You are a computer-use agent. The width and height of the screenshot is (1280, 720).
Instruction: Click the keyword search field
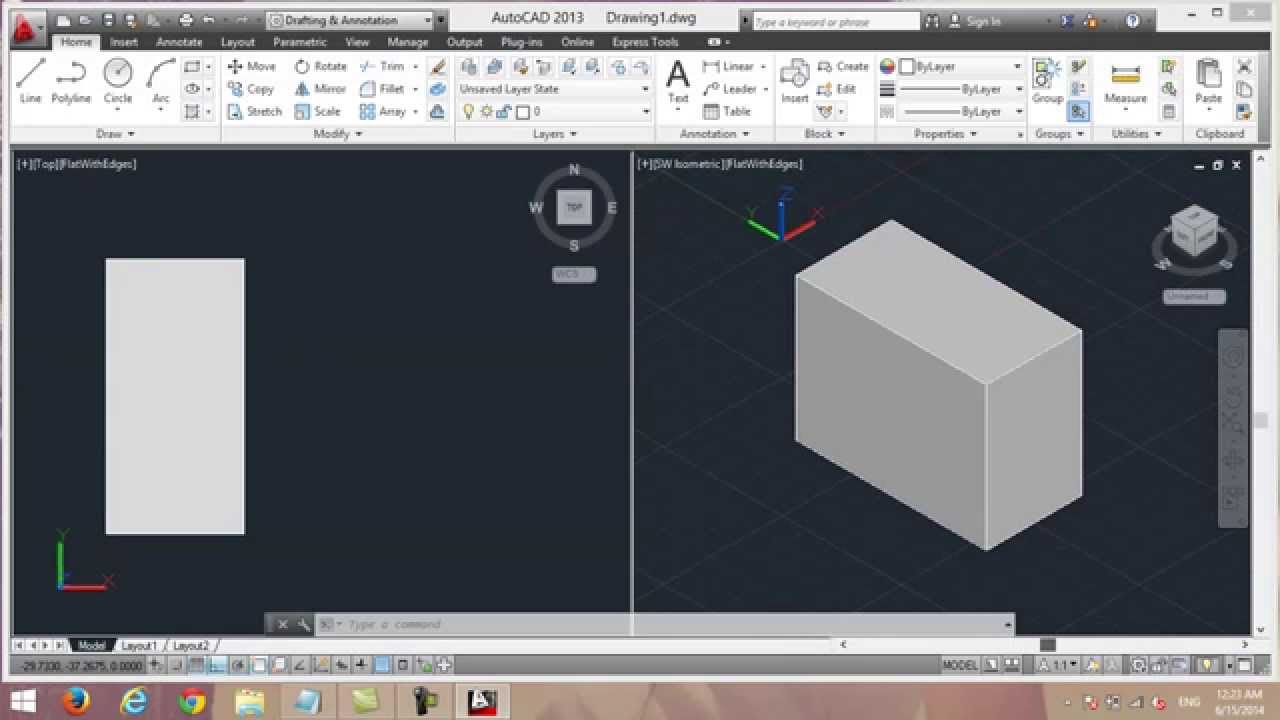pyautogui.click(x=835, y=21)
